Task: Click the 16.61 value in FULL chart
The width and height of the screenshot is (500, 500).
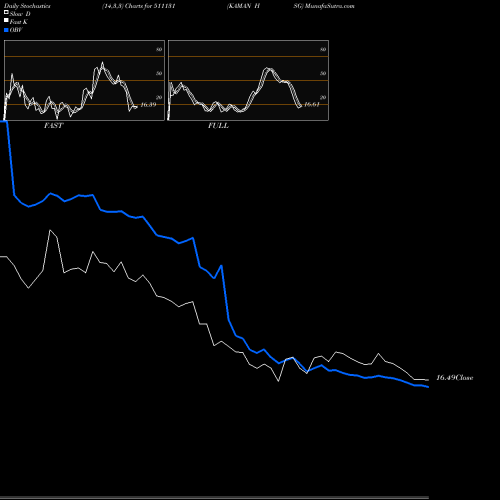Action: [x=312, y=105]
